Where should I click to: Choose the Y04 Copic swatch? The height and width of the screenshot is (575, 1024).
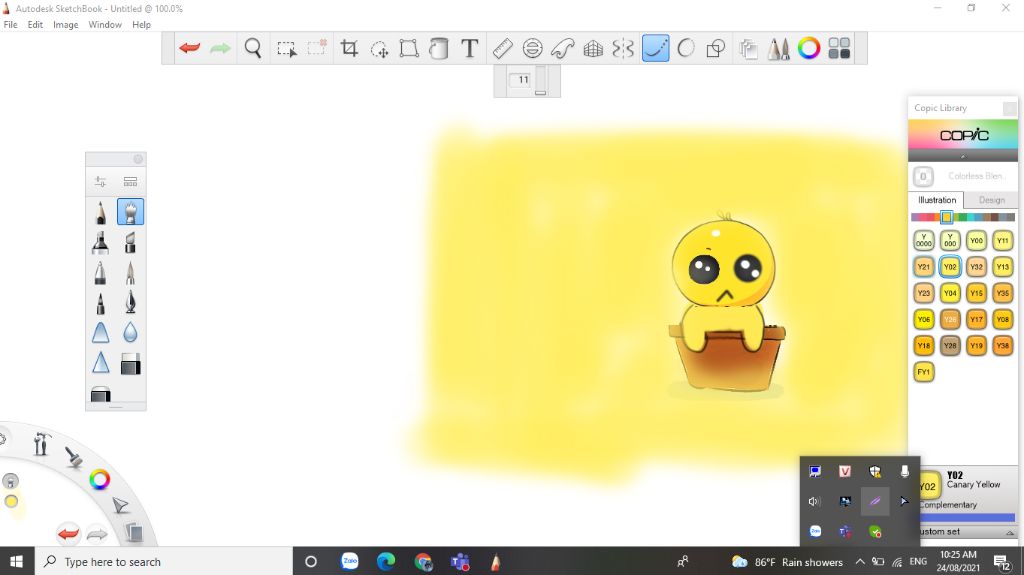tap(950, 293)
